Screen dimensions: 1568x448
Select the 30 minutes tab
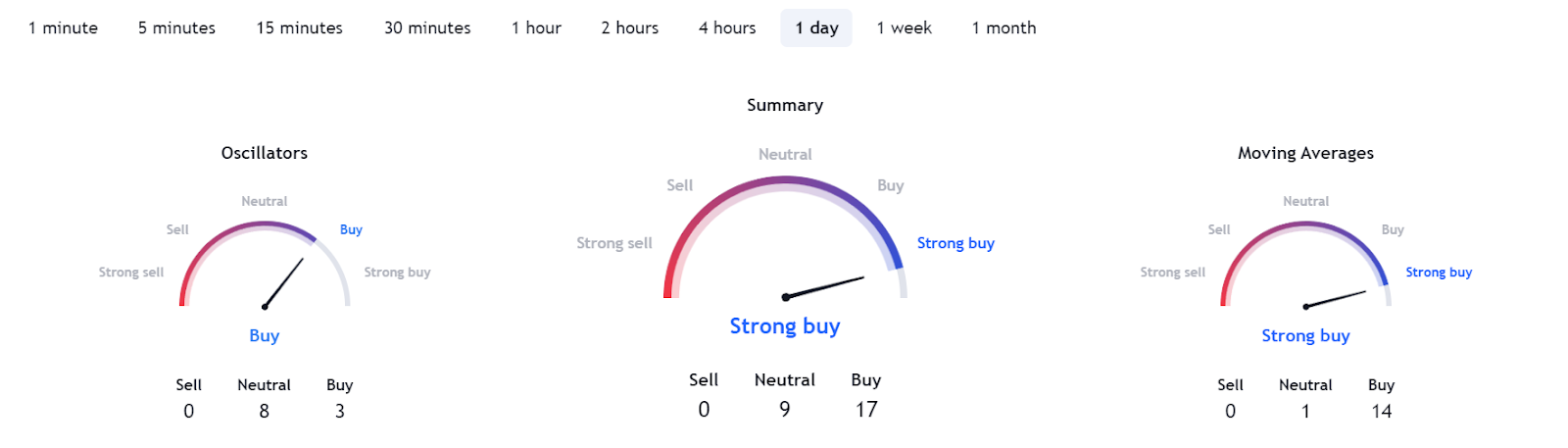[427, 28]
